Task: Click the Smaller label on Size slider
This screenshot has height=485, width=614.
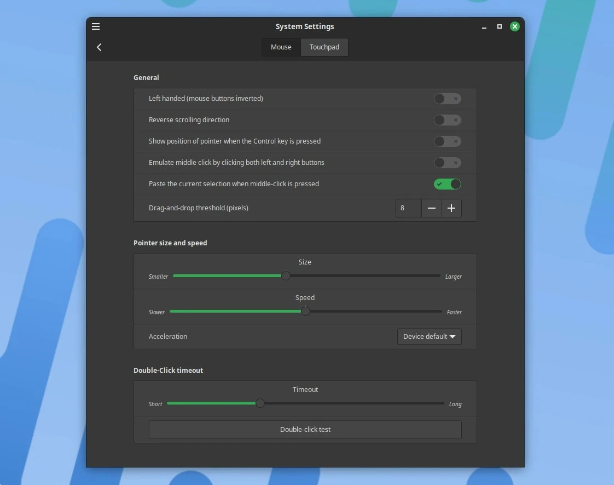Action: 158,276
